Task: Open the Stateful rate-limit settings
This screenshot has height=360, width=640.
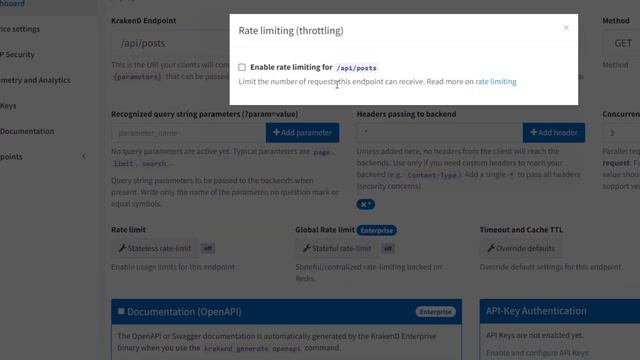Action: (x=337, y=248)
